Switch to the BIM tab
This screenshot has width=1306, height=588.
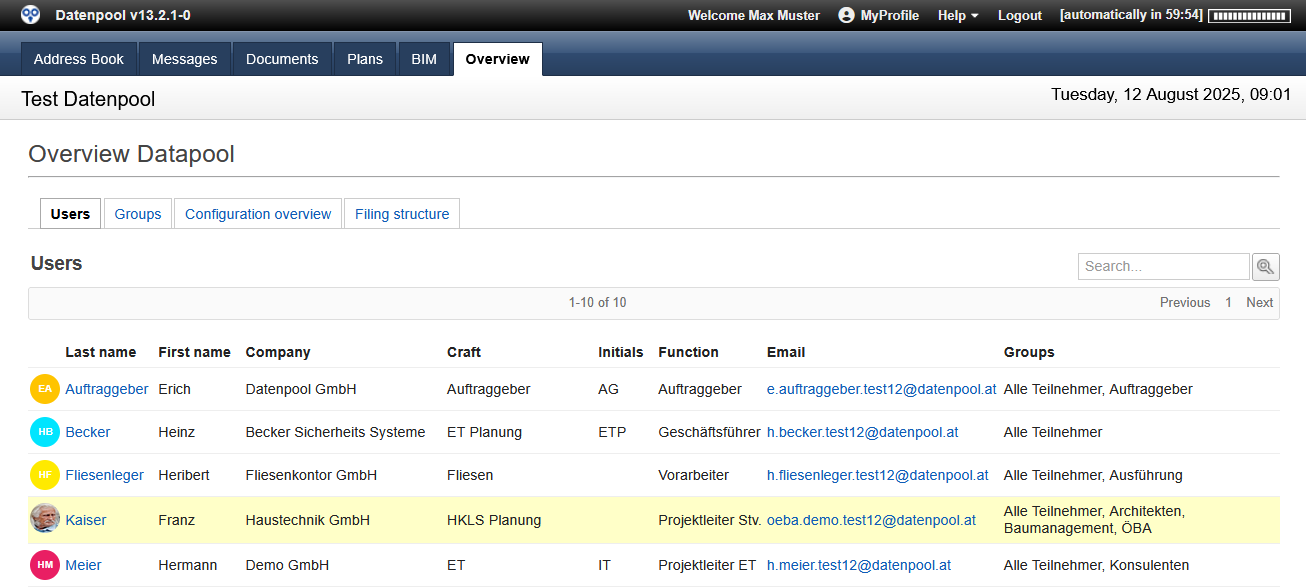(x=424, y=59)
